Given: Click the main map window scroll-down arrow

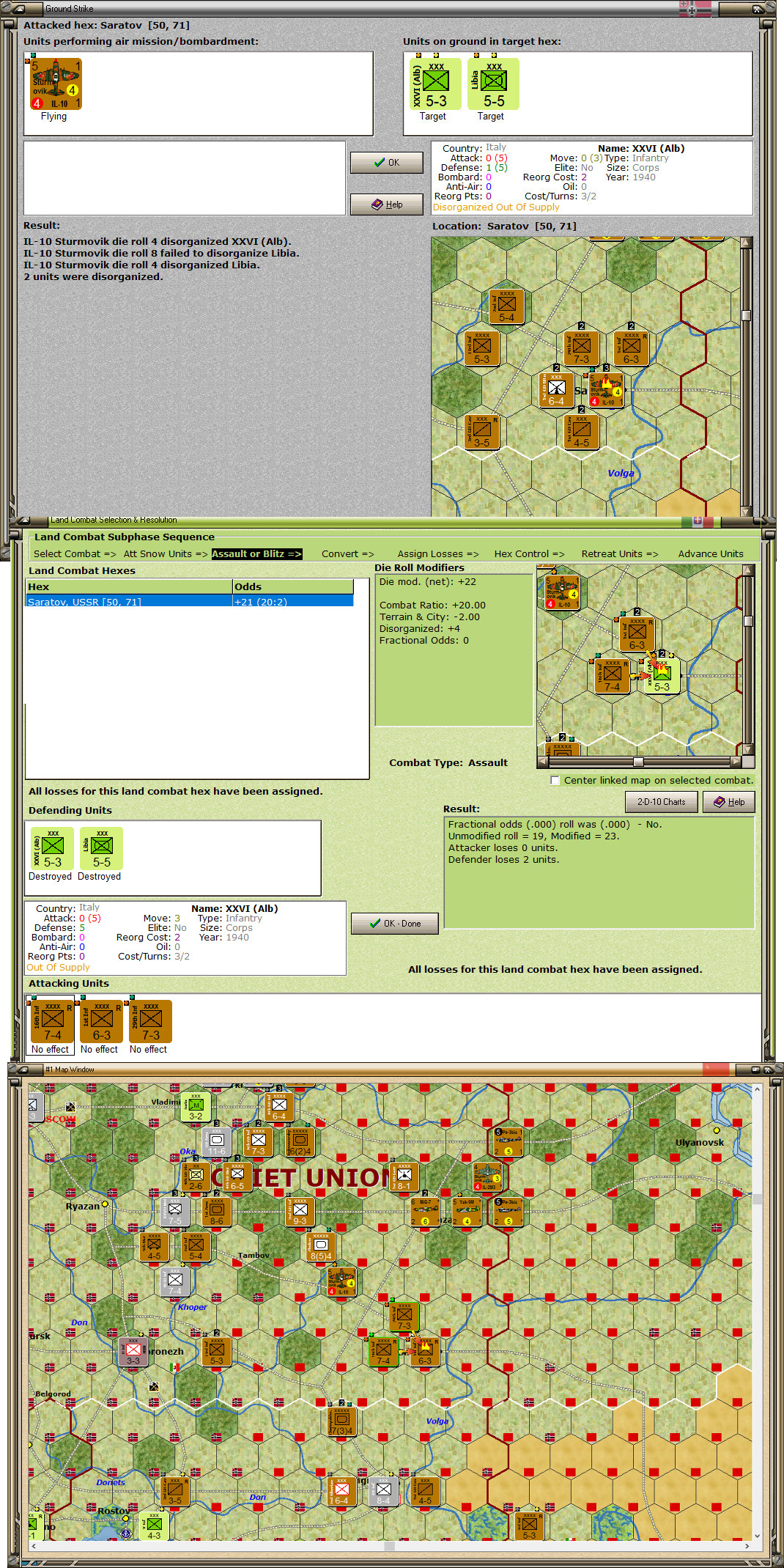Looking at the screenshot, I should point(757,1536).
